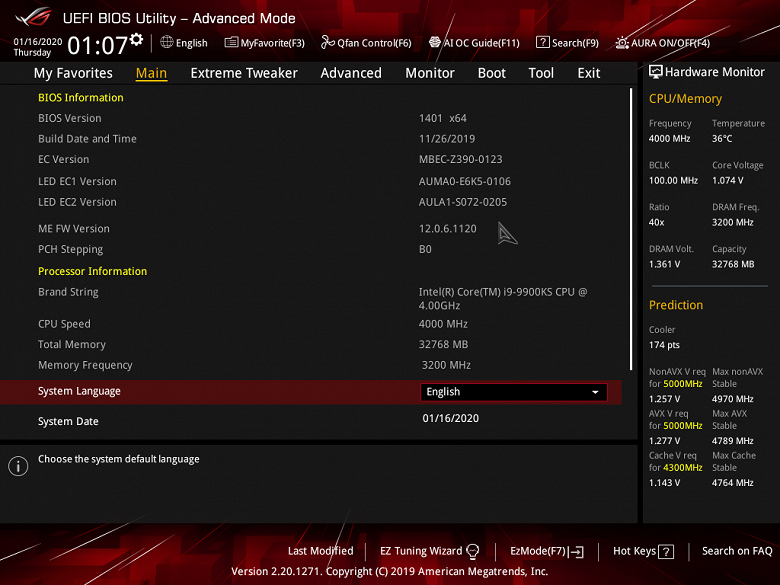
Task: Click the info circle icon
Action: (x=18, y=466)
